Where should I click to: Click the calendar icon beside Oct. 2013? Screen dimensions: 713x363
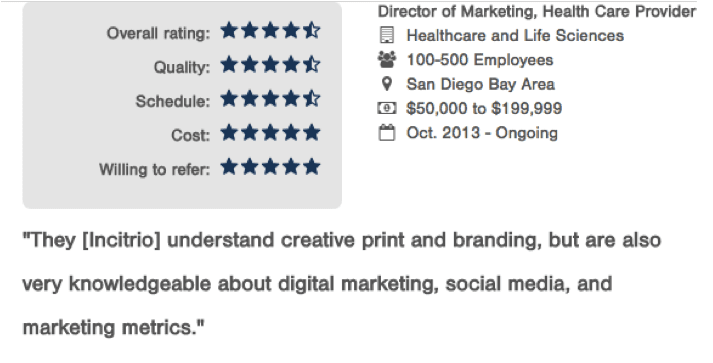(387, 132)
